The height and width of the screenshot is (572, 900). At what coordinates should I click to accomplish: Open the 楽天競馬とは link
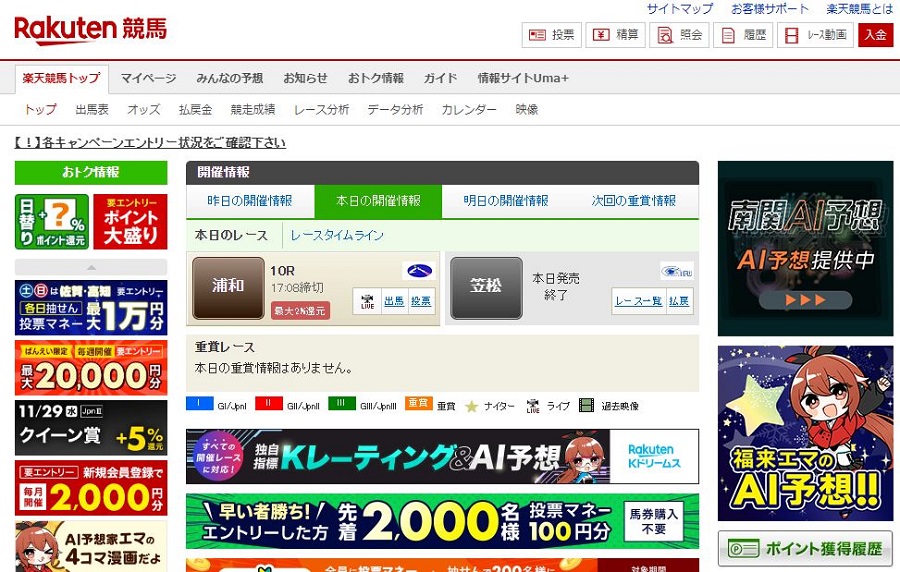pos(860,9)
